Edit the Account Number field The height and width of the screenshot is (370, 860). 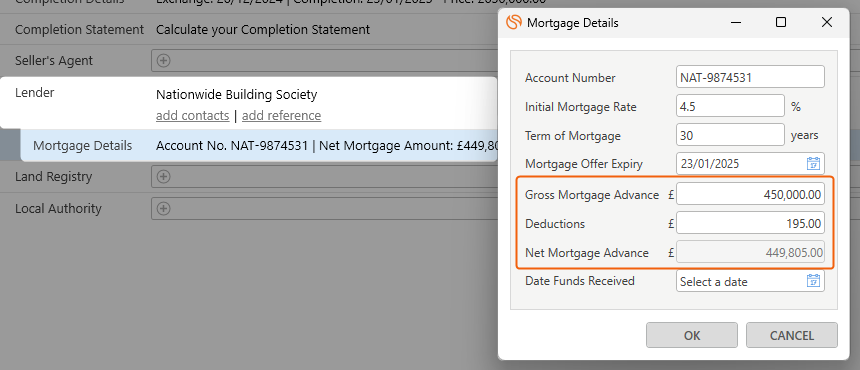click(750, 77)
